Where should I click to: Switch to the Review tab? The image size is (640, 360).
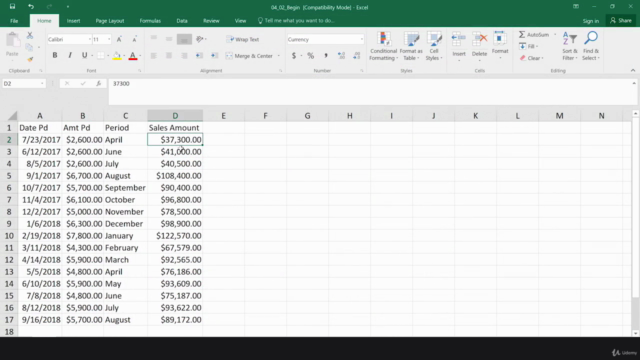[211, 20]
